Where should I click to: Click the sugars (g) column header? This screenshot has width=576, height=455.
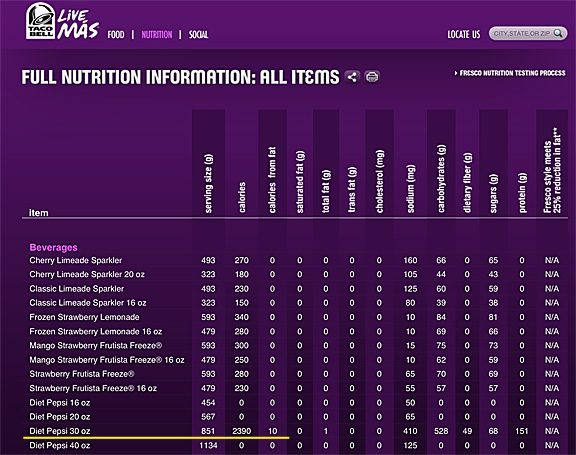tap(493, 194)
